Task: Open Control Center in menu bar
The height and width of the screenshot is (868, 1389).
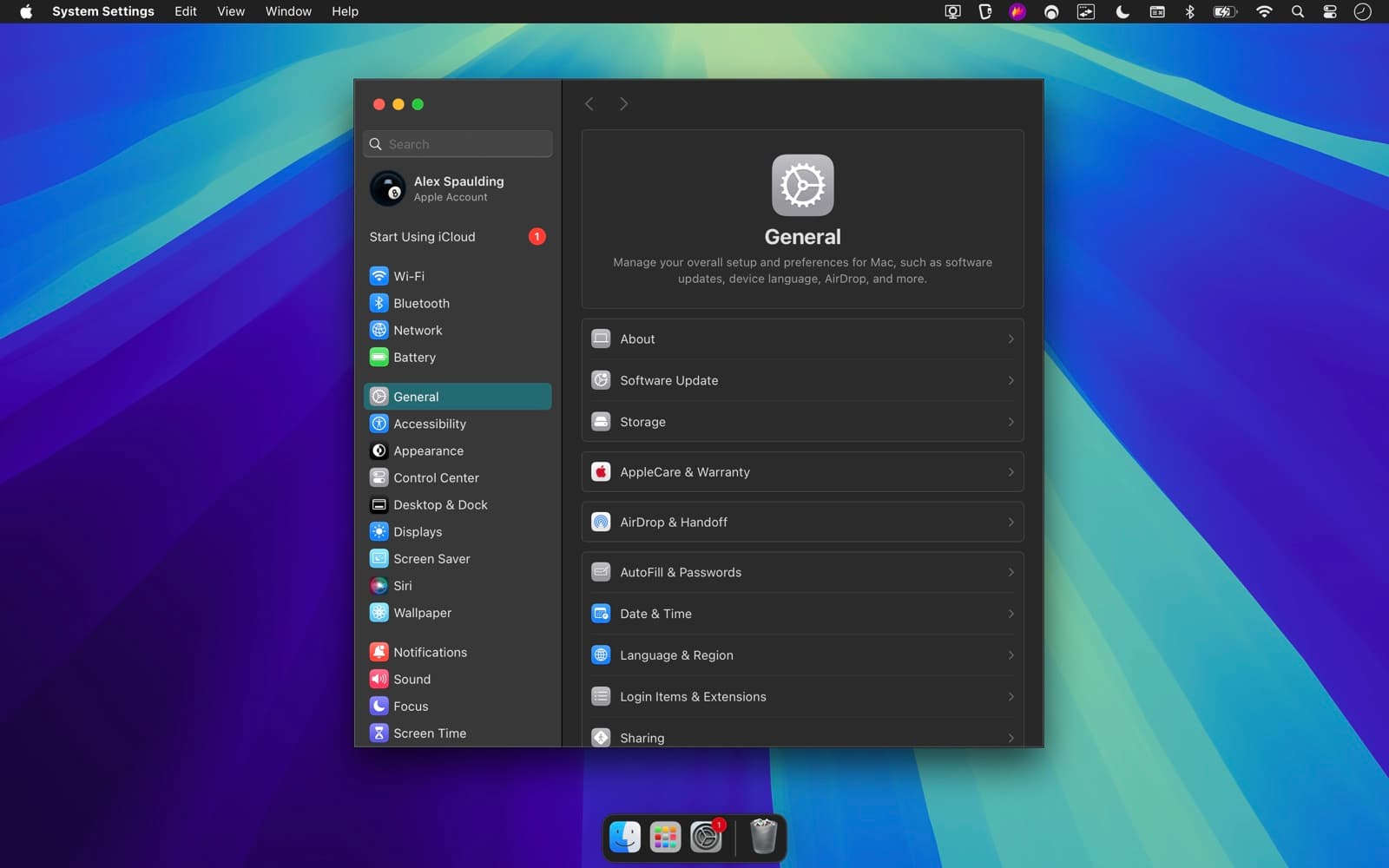Action: click(1329, 11)
